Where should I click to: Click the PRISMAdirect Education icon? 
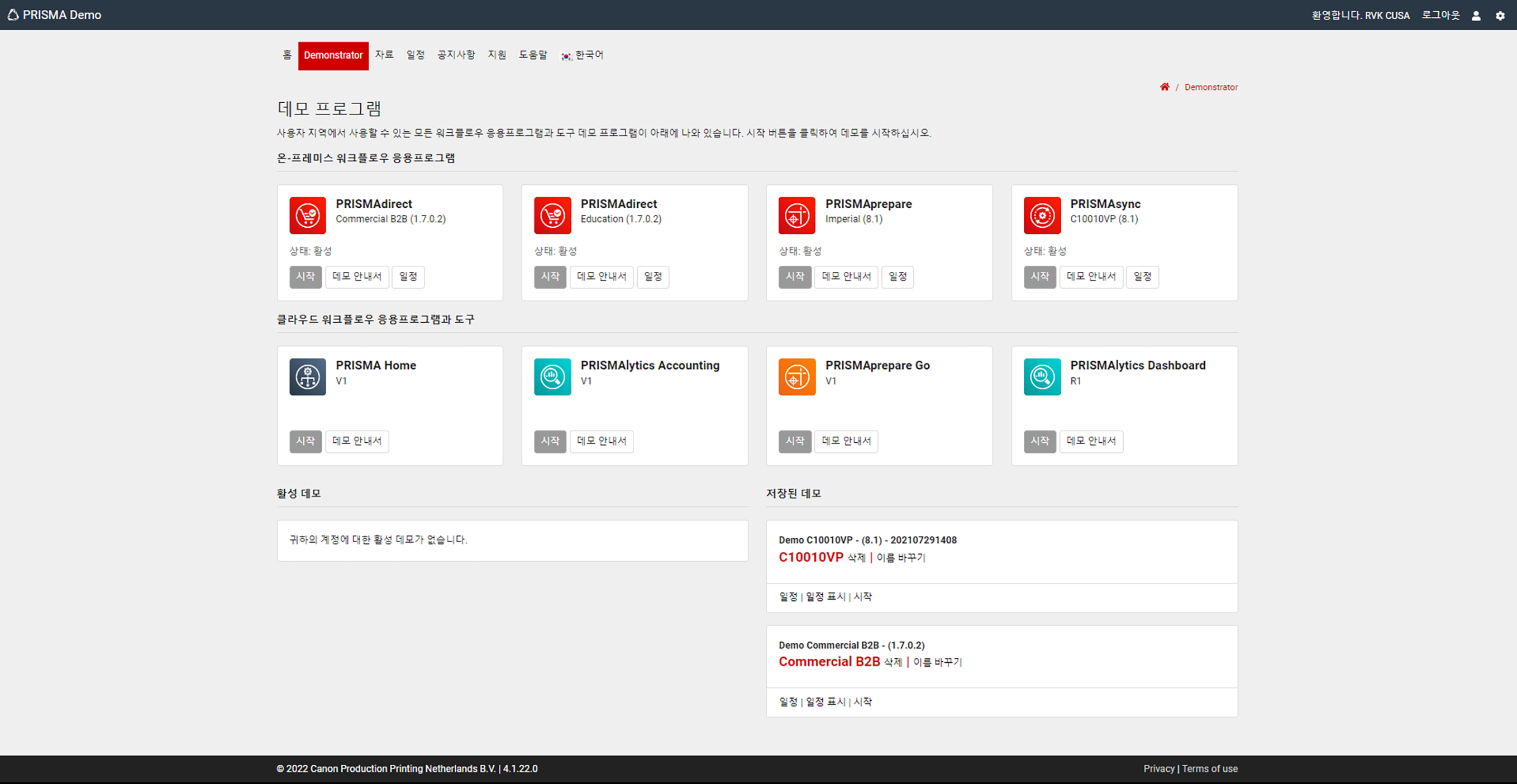point(552,216)
